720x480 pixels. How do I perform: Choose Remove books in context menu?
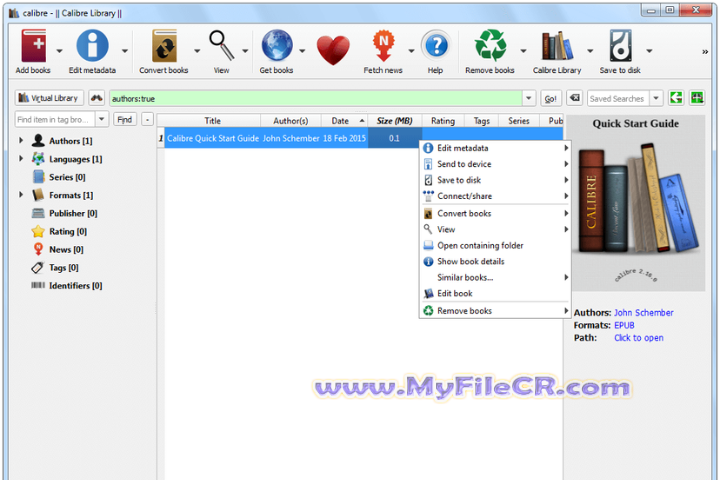tap(496, 311)
